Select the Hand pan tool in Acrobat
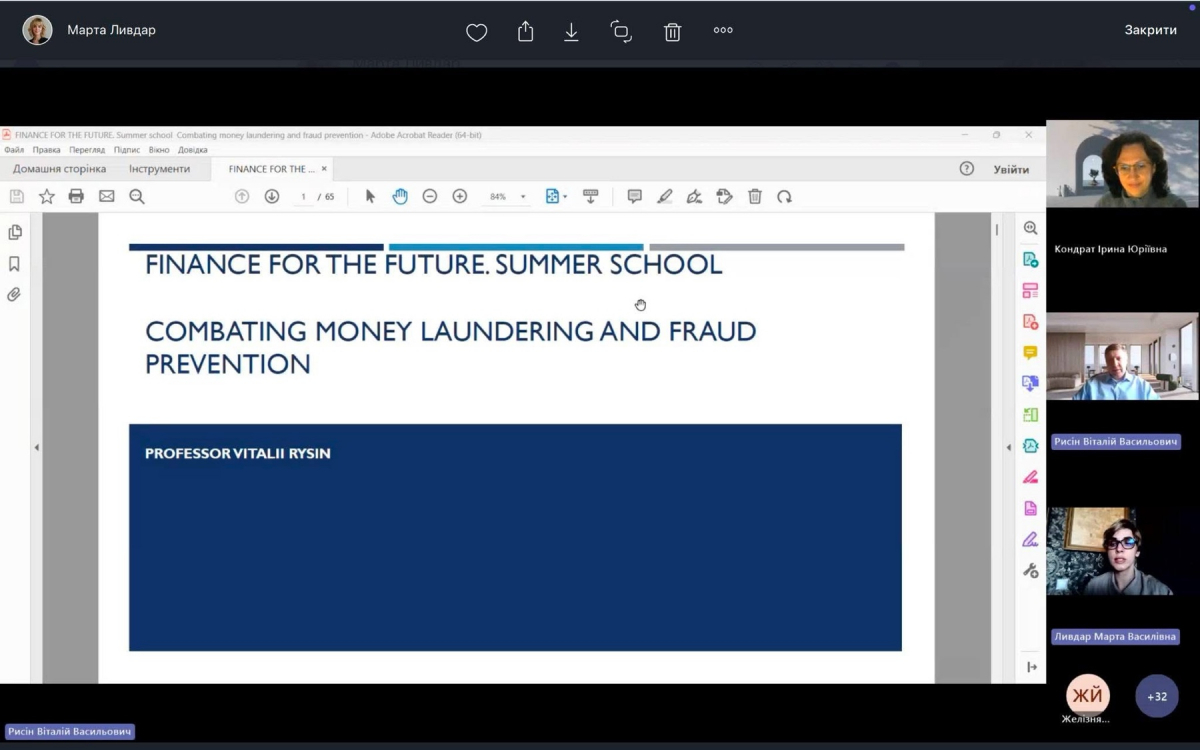Image resolution: width=1200 pixels, height=750 pixels. click(x=400, y=197)
